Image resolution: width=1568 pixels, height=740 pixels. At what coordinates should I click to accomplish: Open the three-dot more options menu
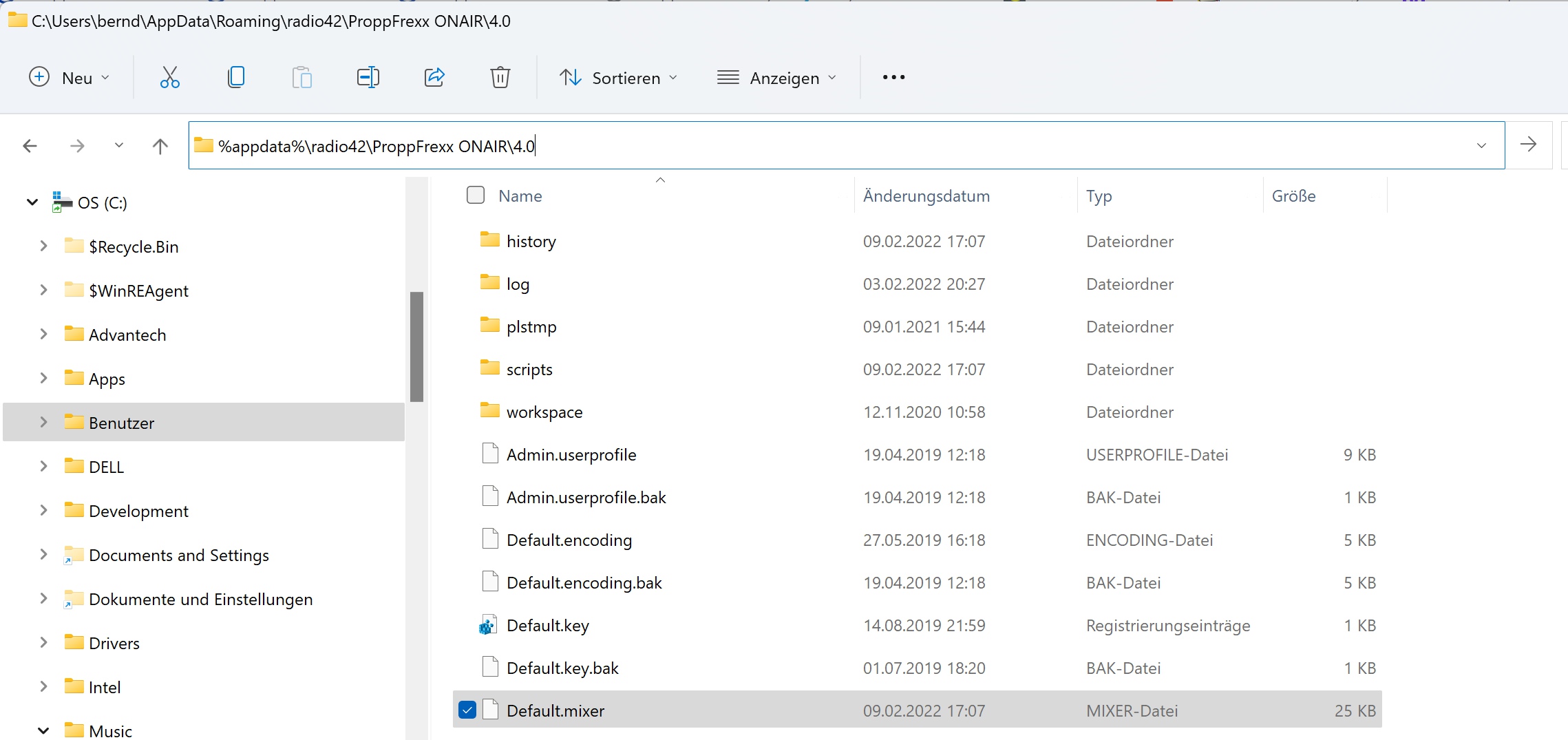click(x=893, y=77)
